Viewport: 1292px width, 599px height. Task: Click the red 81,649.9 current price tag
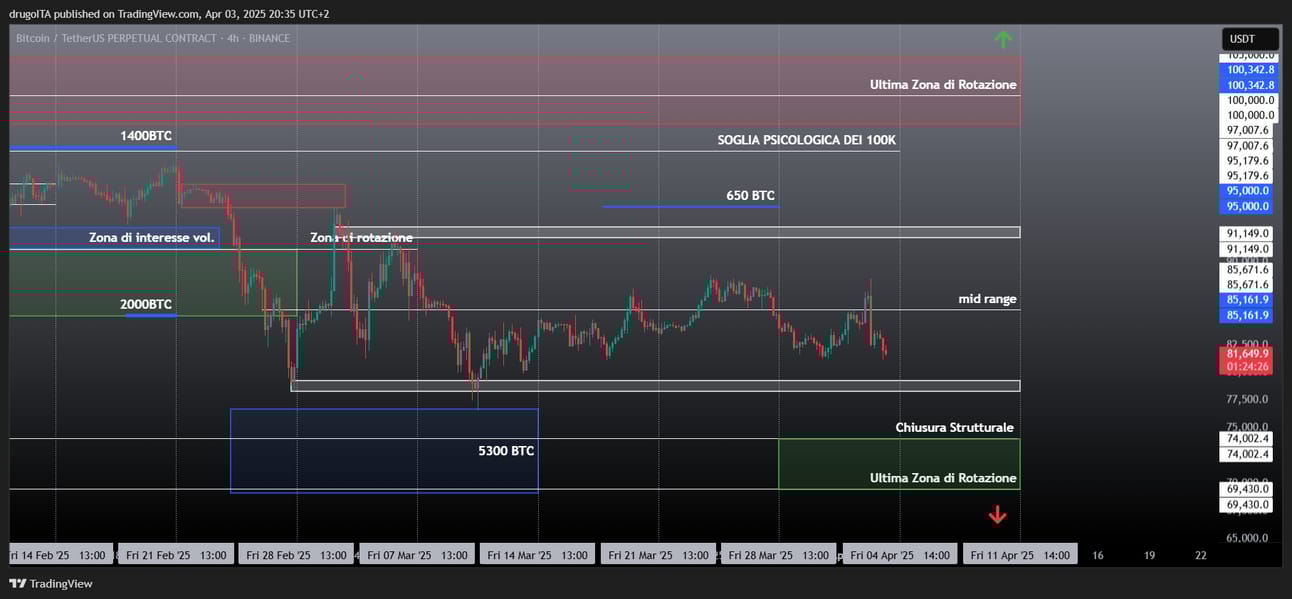[1248, 353]
